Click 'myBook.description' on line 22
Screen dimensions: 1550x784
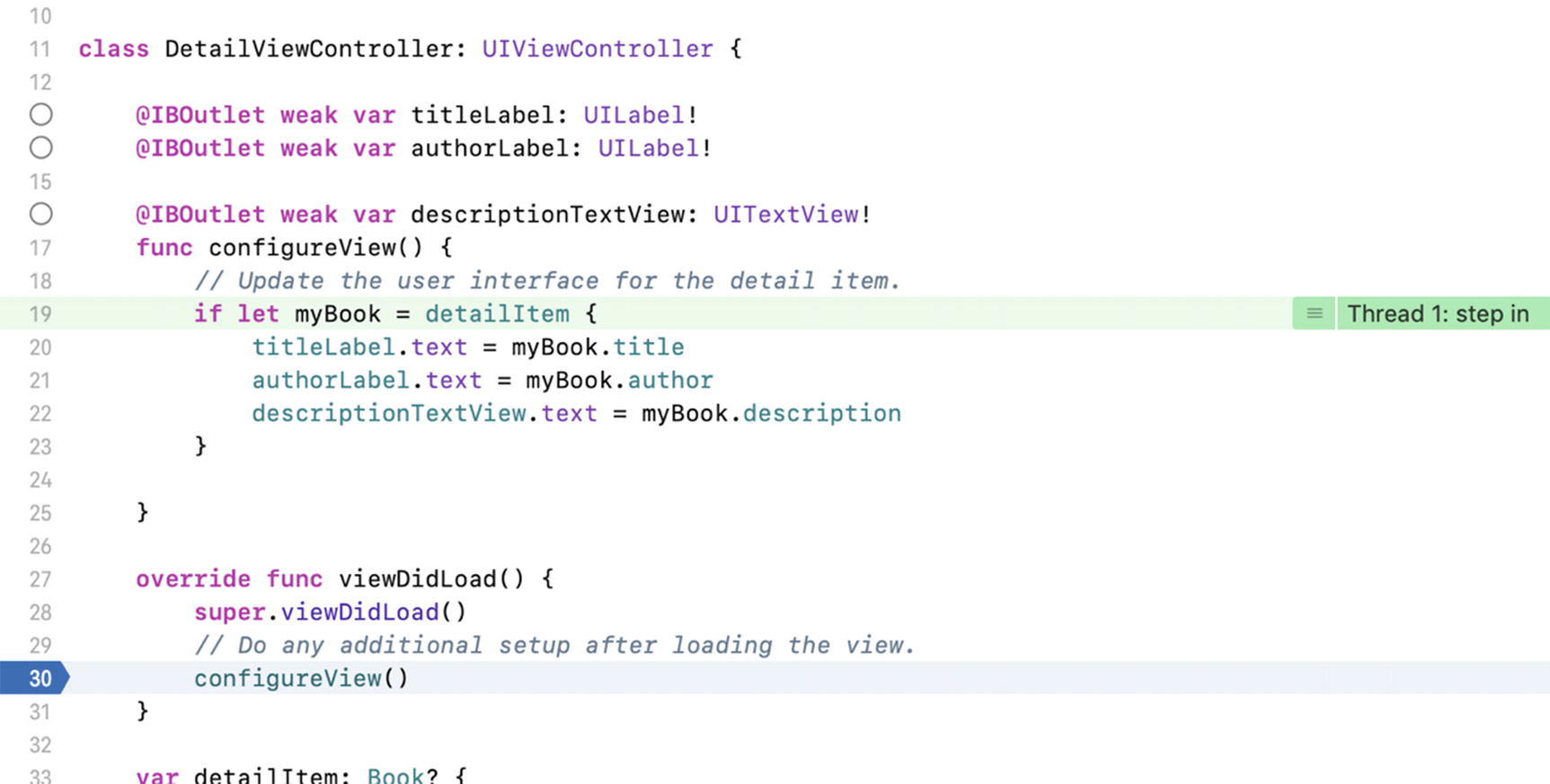click(771, 414)
